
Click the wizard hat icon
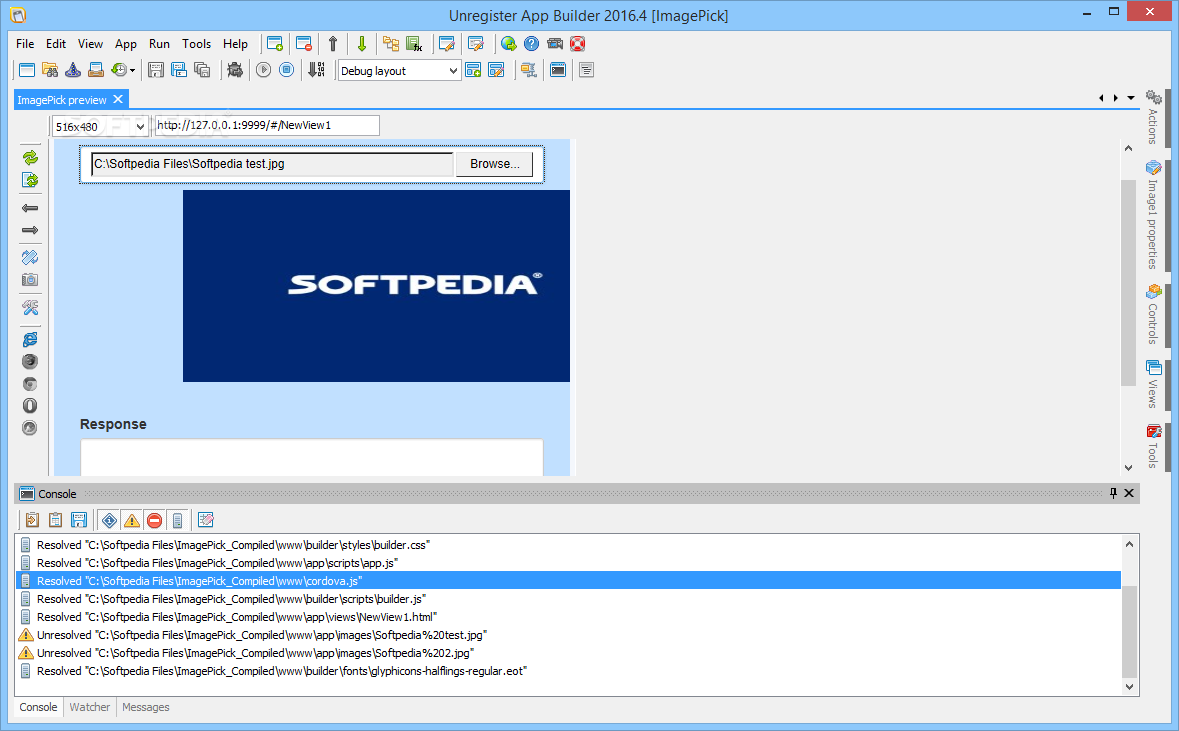pos(73,70)
